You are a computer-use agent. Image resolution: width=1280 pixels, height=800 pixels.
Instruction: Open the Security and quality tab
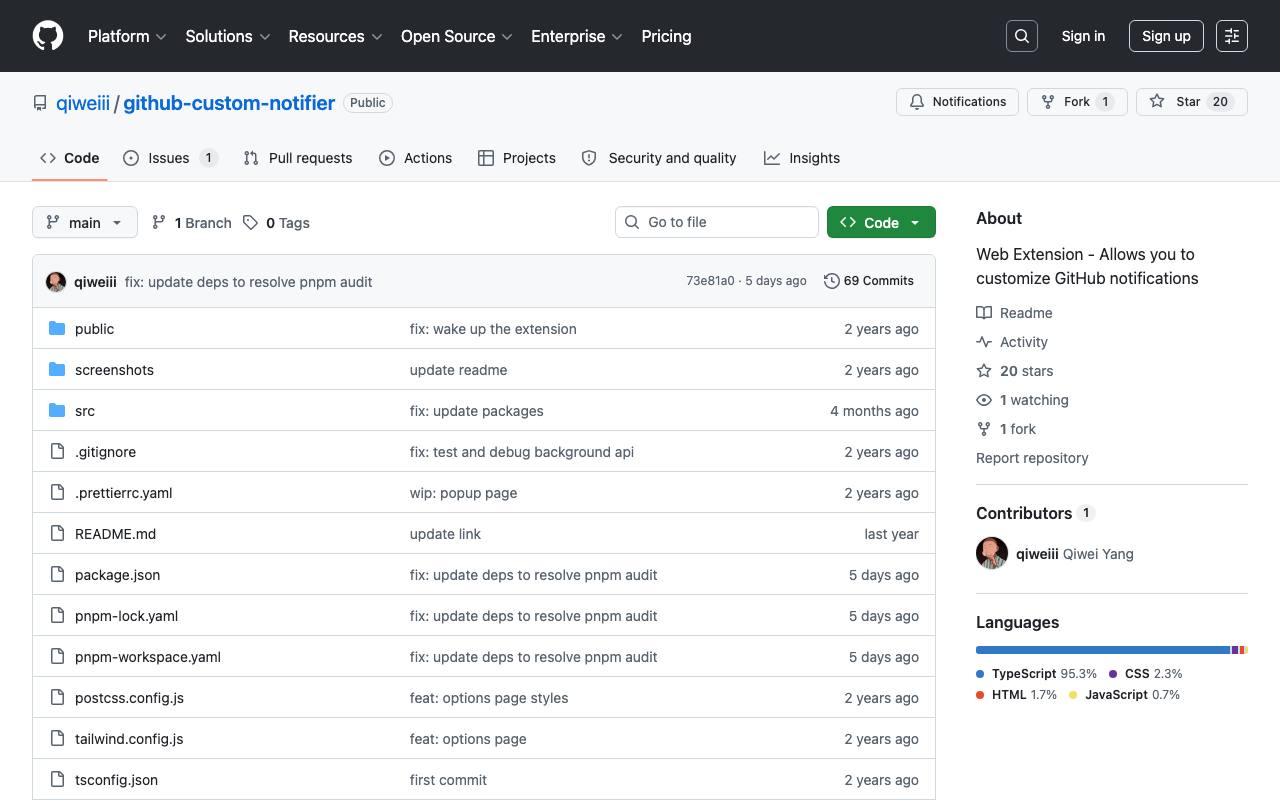(659, 158)
